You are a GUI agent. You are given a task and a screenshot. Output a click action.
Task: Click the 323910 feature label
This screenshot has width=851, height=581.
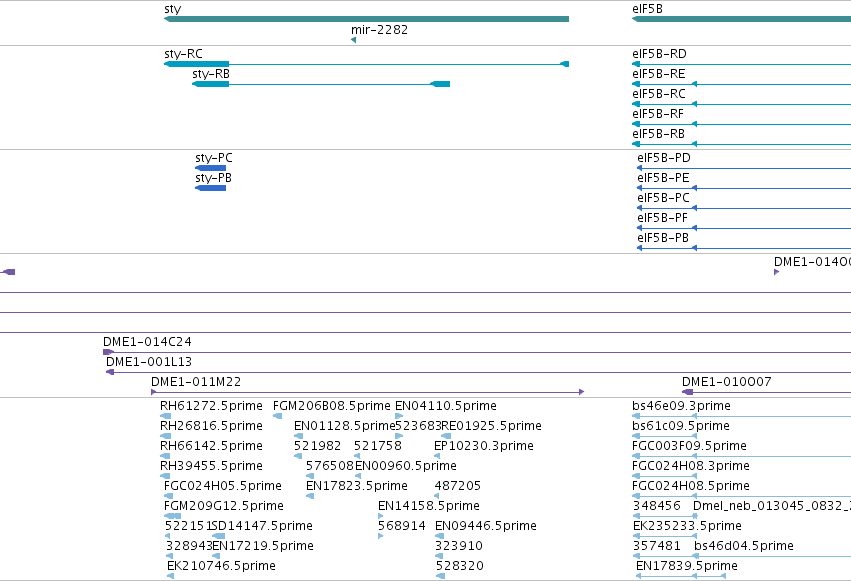pyautogui.click(x=459, y=546)
